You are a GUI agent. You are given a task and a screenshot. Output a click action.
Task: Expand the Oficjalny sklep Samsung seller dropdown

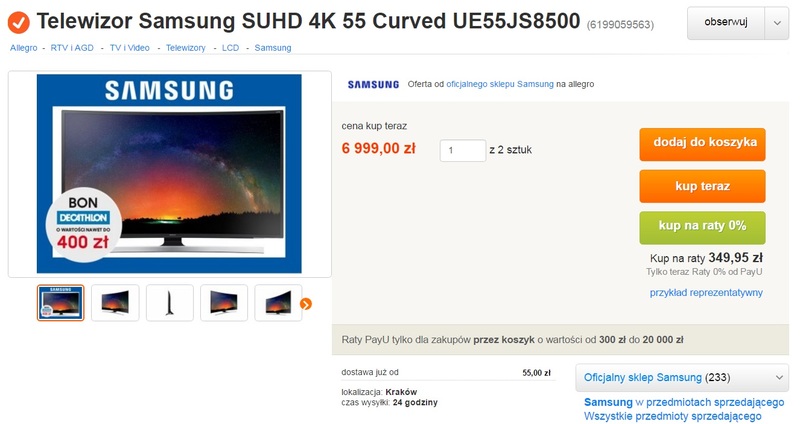pos(779,378)
